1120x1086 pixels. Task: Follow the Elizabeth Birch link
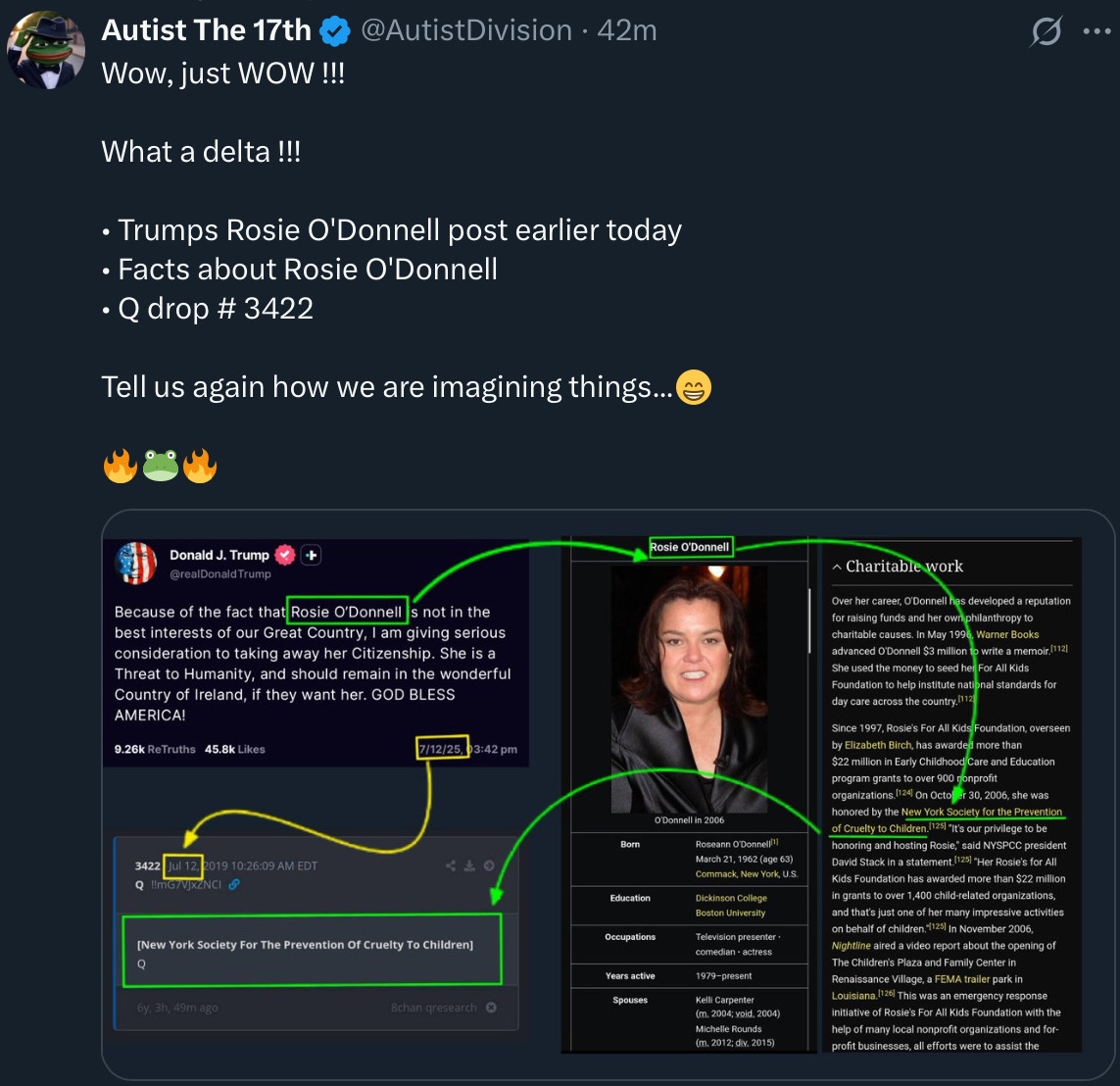(x=879, y=745)
